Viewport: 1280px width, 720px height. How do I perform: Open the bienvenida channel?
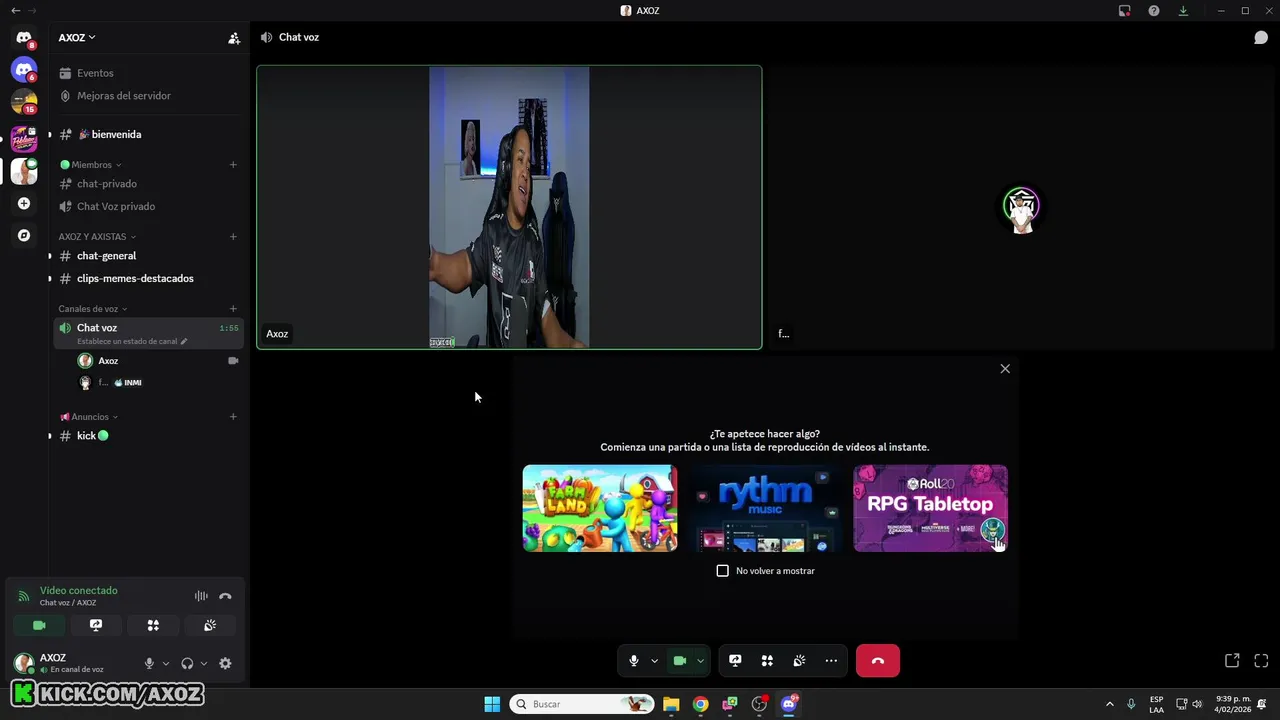pyautogui.click(x=148, y=134)
